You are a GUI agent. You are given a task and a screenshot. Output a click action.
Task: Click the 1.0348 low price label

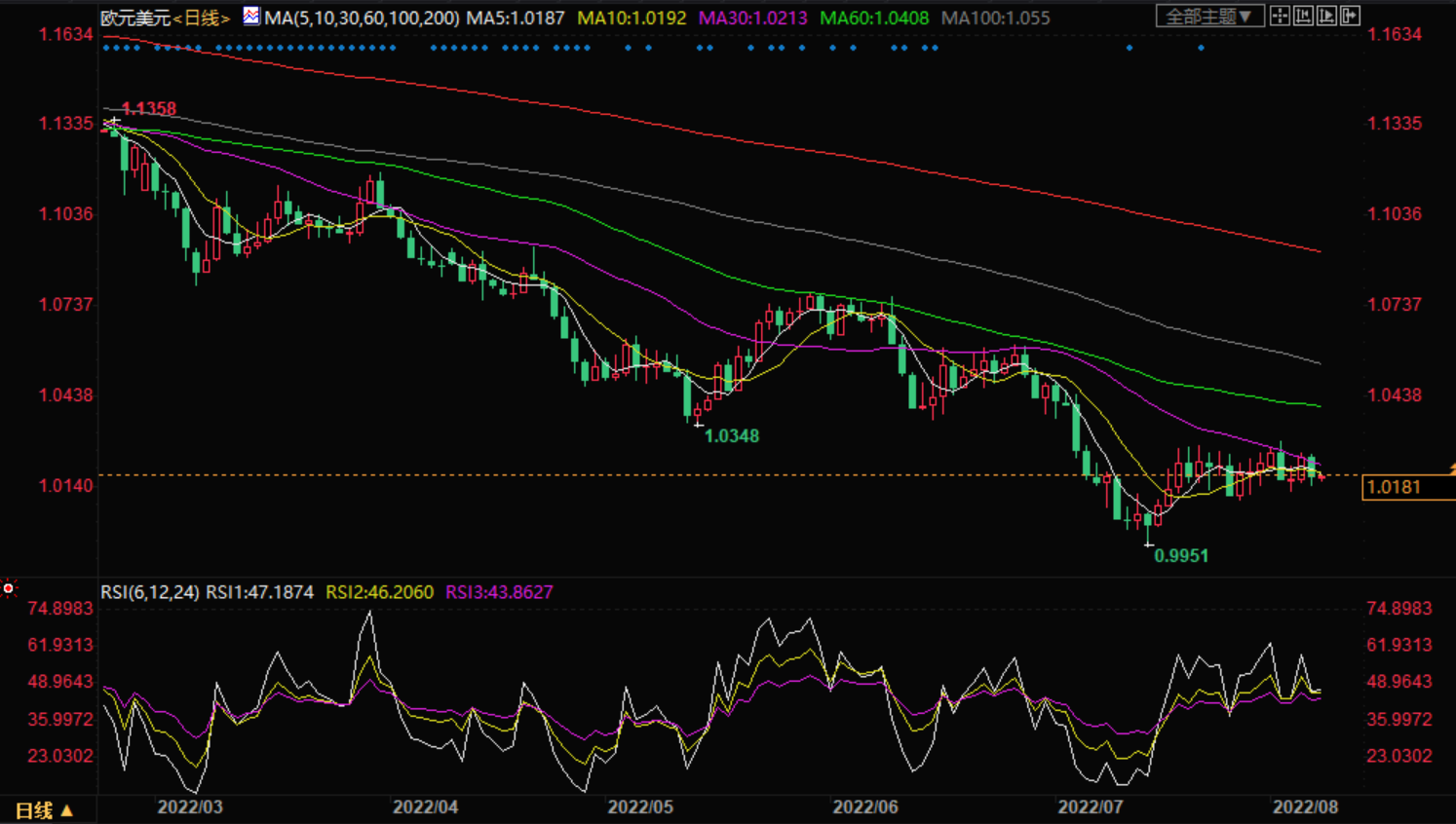pos(732,435)
